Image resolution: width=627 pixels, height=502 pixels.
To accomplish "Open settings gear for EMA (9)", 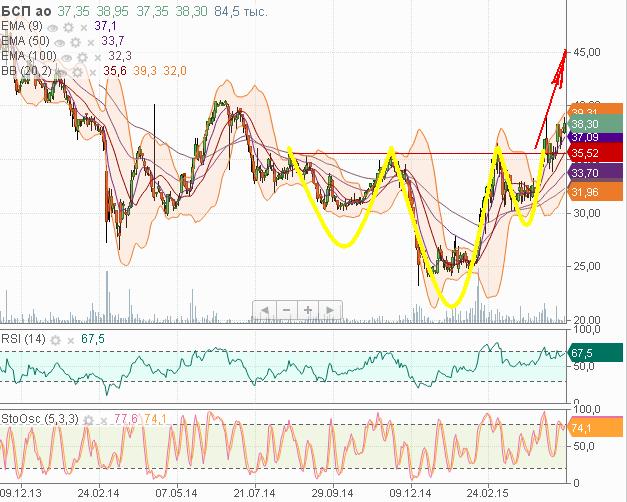I will click(69, 27).
